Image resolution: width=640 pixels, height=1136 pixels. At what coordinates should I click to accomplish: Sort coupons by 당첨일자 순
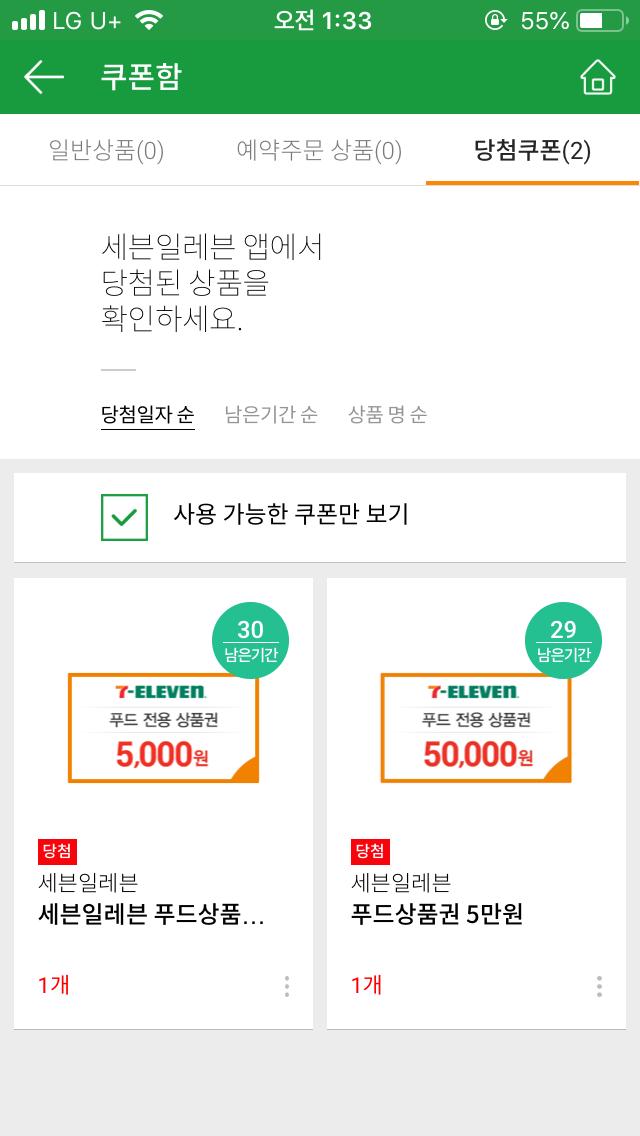(x=148, y=415)
